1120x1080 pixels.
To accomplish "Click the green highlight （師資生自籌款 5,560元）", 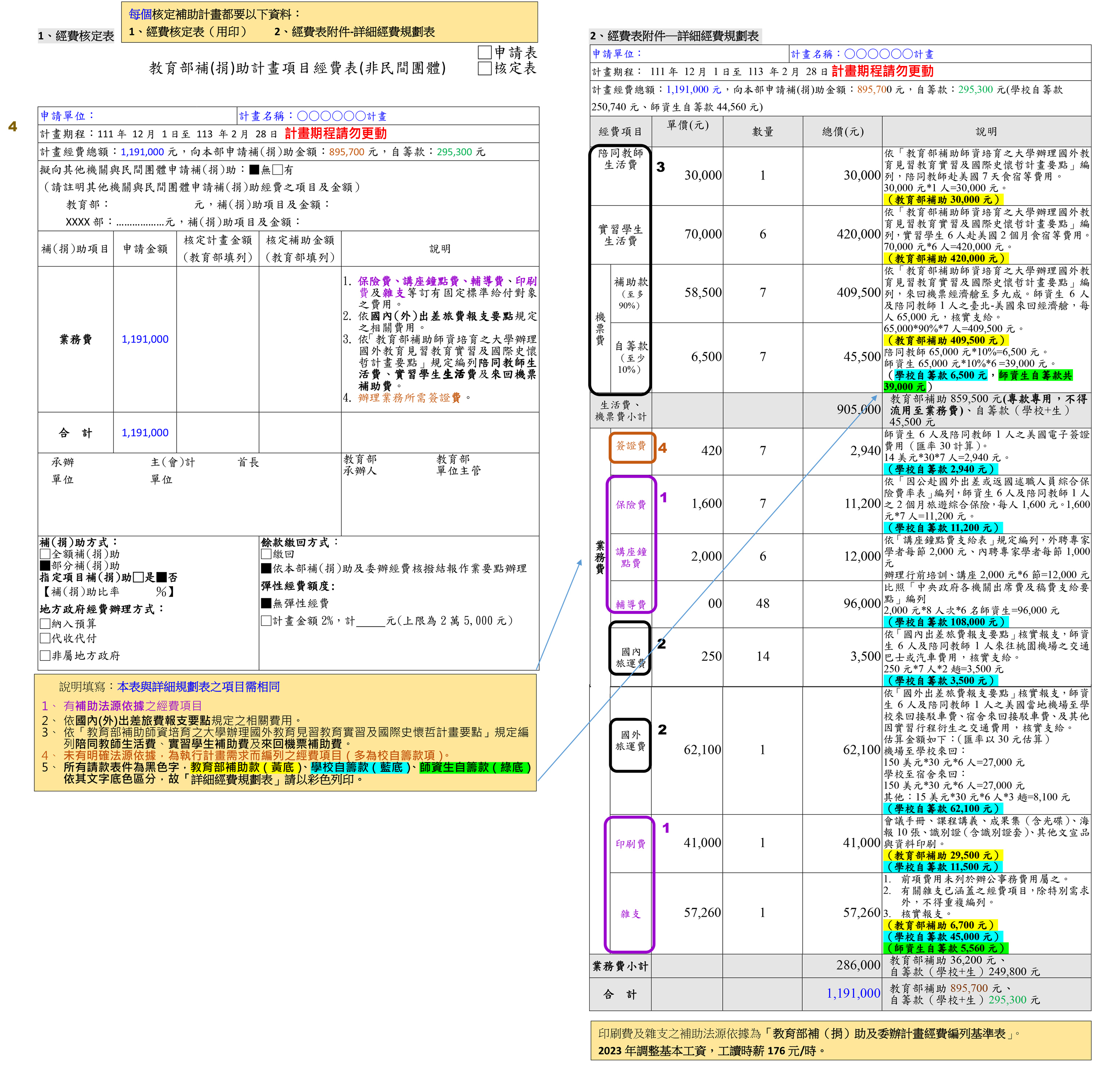I will (946, 948).
